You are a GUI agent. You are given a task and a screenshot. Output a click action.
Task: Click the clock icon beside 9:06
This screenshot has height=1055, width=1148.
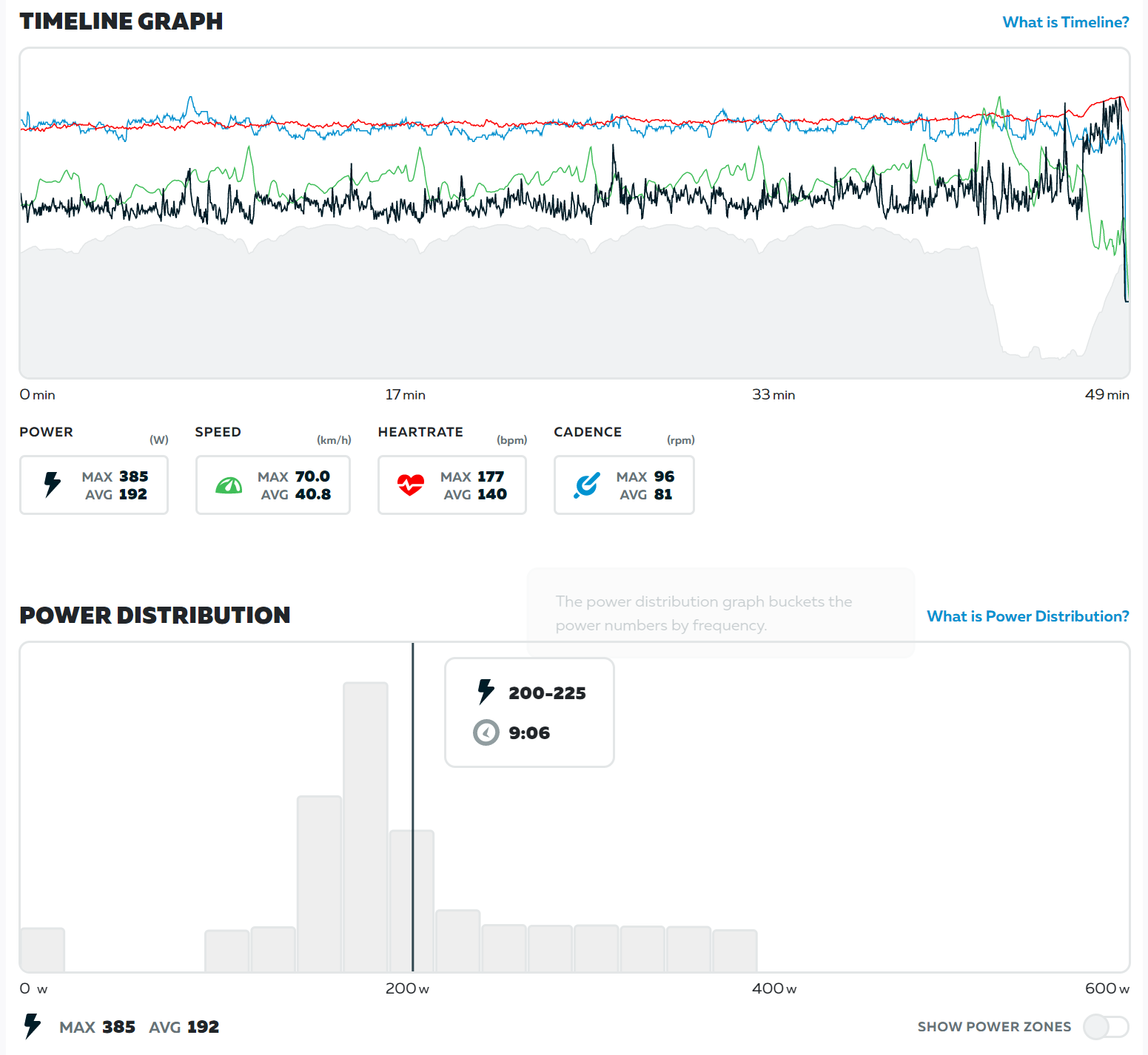click(x=486, y=732)
